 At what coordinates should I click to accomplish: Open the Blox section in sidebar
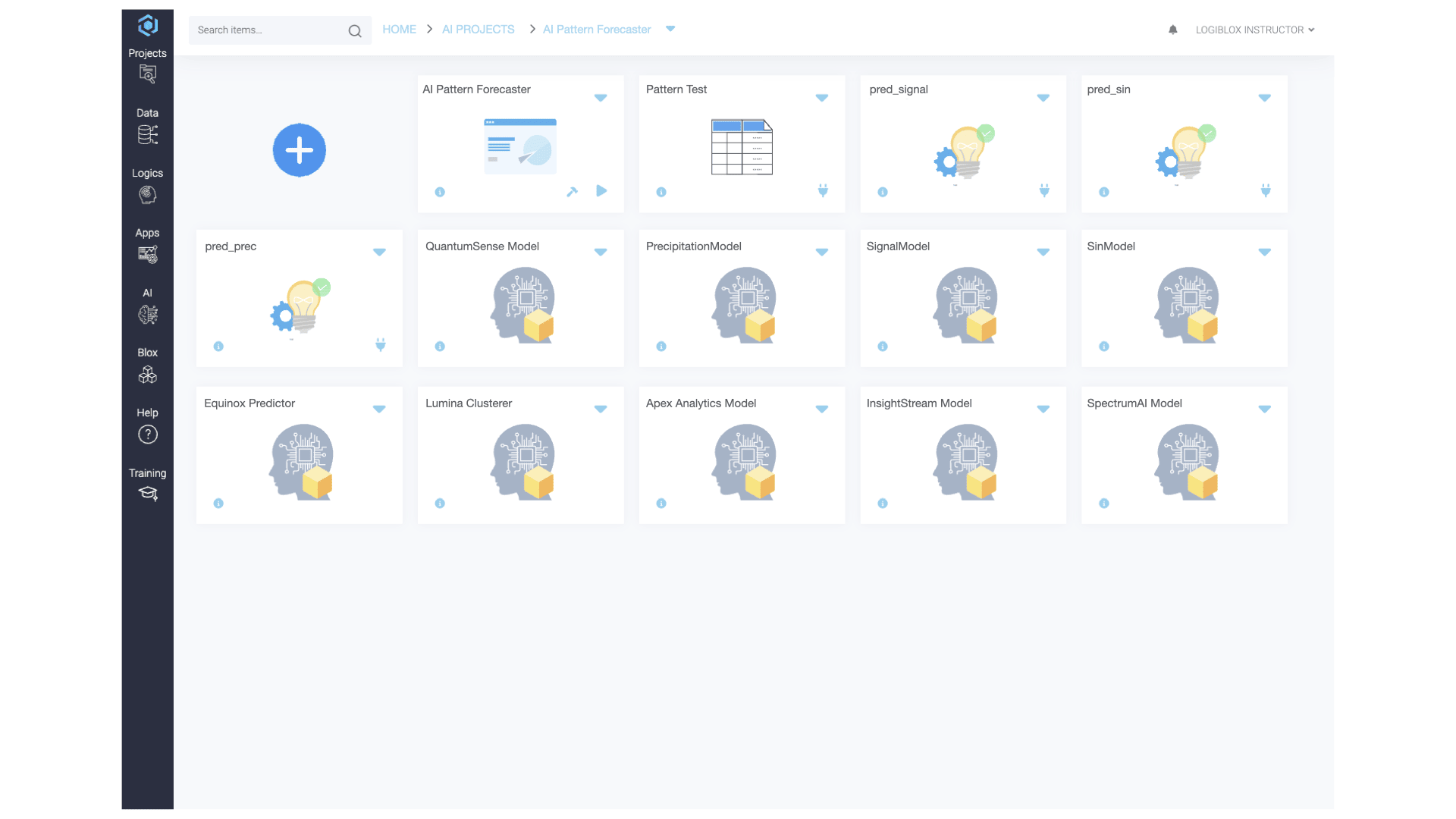[147, 366]
